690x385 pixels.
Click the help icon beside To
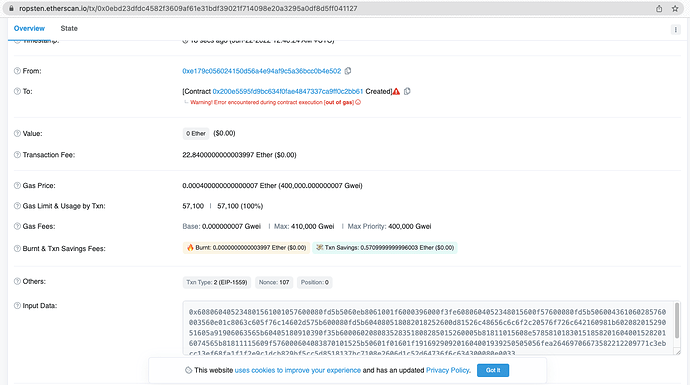(17, 92)
